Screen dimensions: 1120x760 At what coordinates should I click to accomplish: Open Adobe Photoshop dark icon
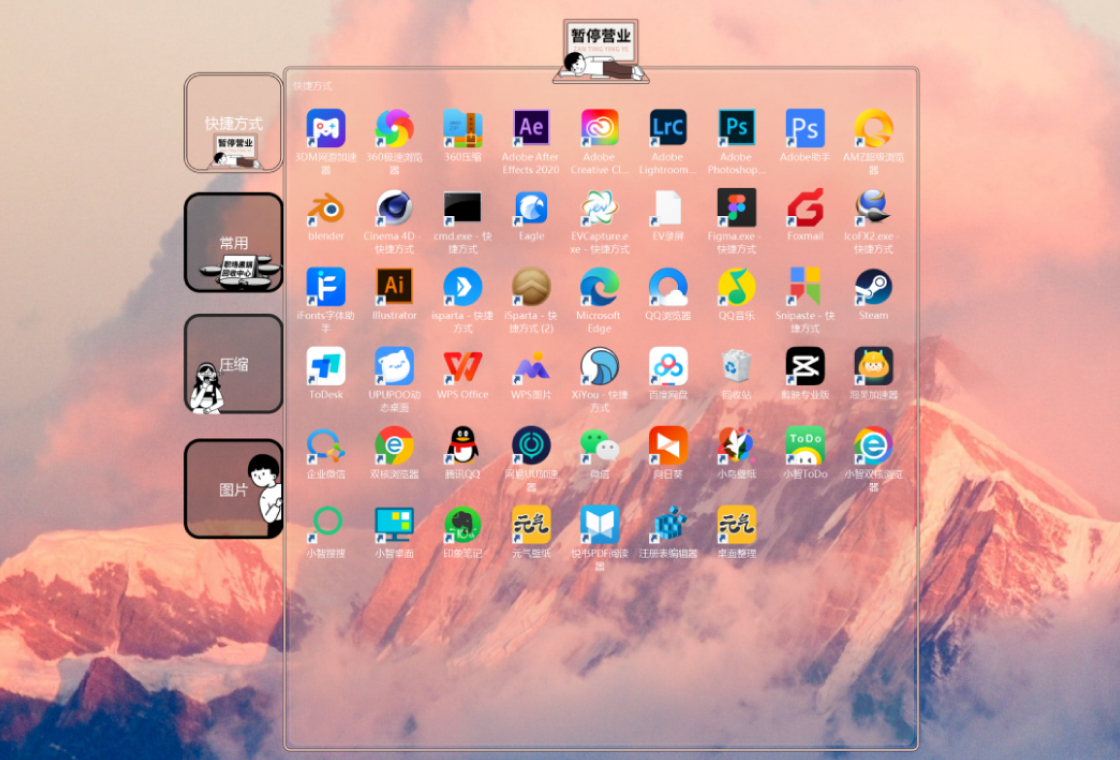pos(736,128)
